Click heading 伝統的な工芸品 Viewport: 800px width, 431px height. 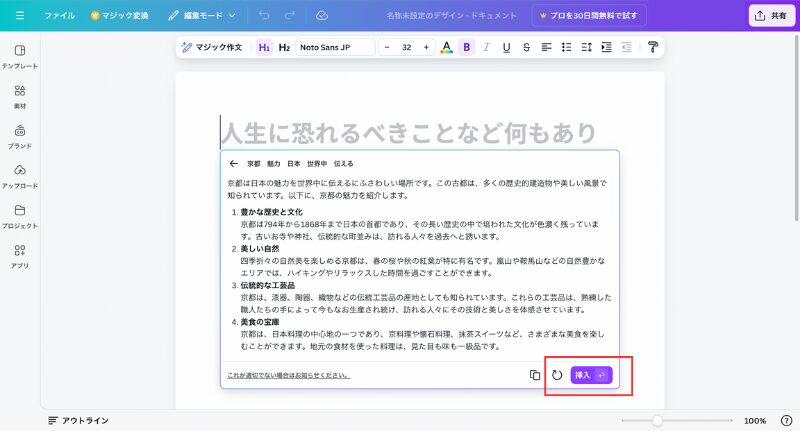coord(267,285)
